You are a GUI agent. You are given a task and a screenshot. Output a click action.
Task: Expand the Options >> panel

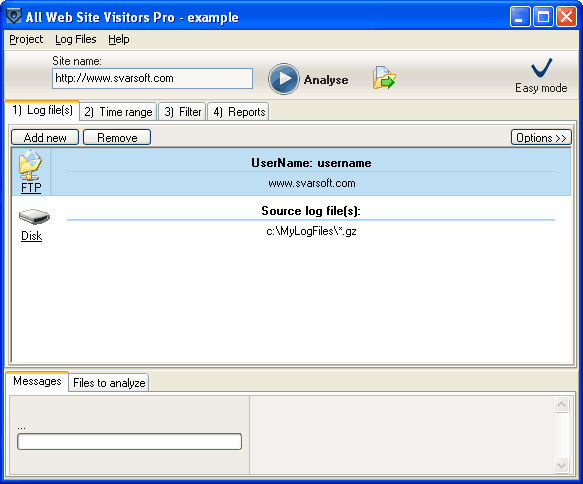541,138
